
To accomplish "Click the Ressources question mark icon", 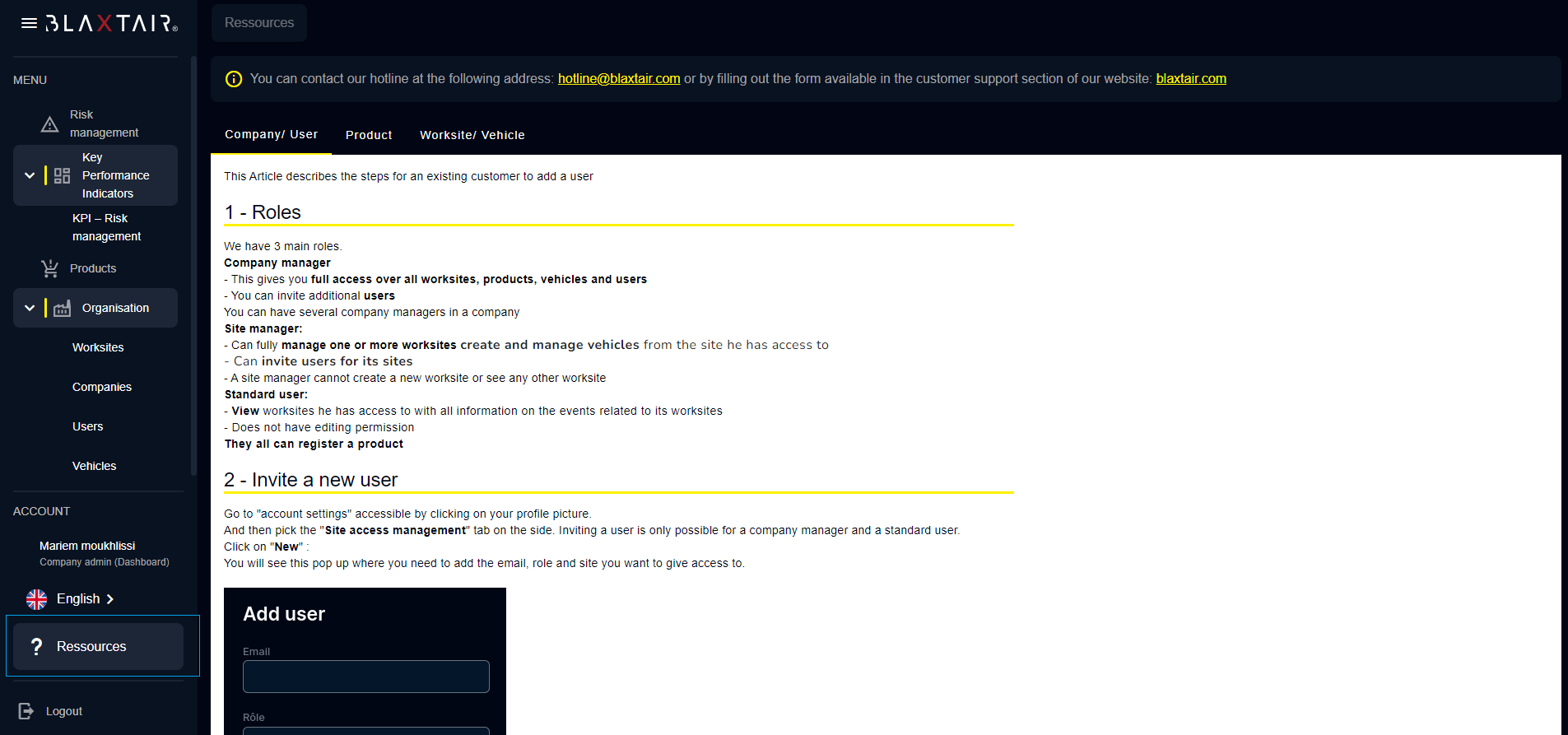I will pos(36,647).
